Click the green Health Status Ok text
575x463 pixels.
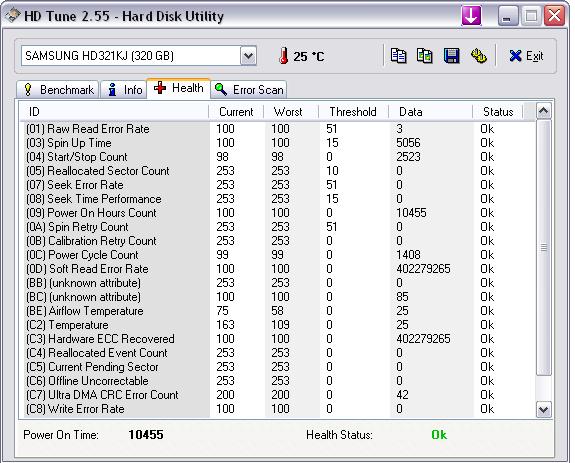tap(439, 435)
